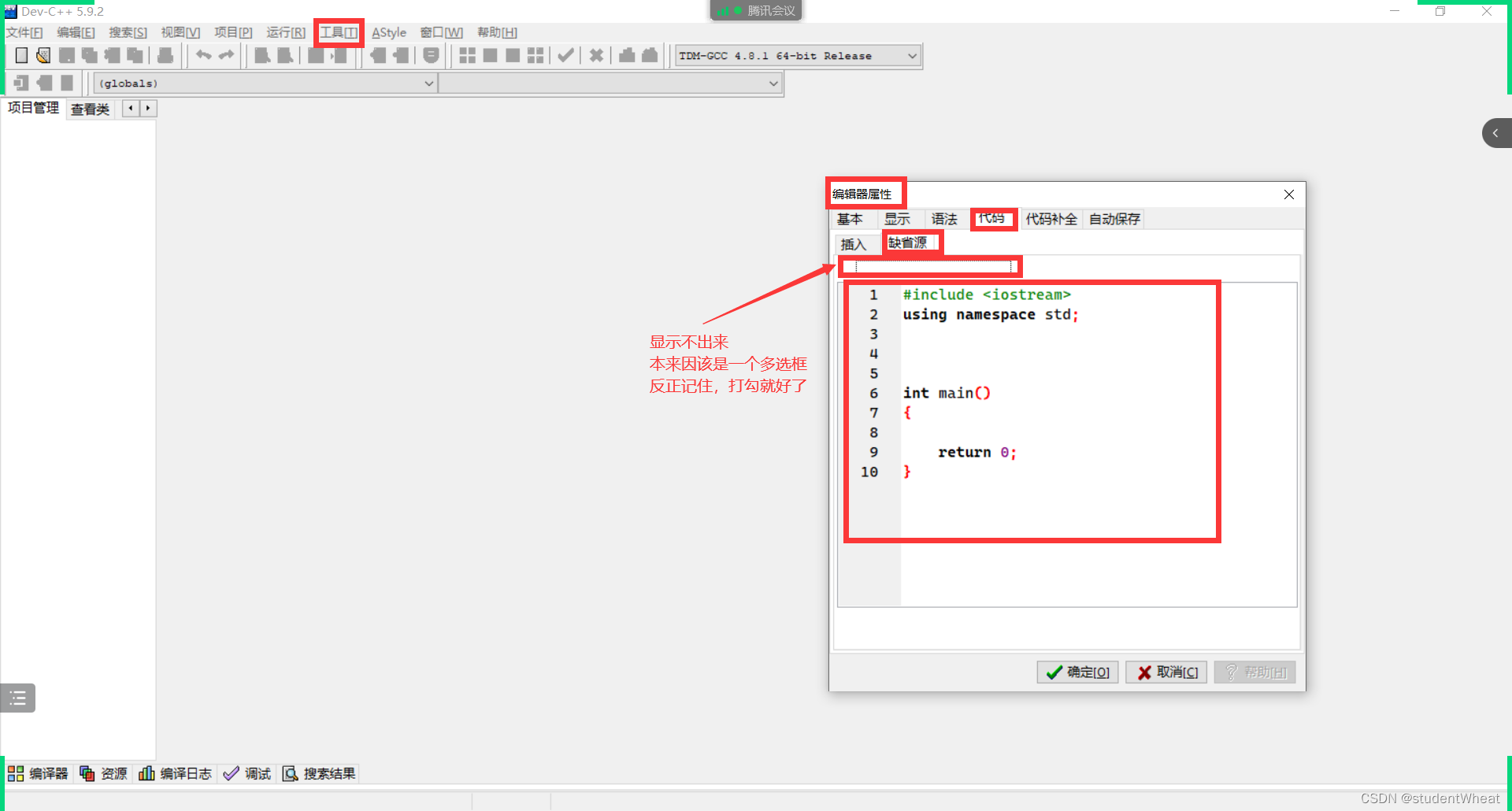
Task: Click the Undo arrow icon
Action: pos(203,55)
